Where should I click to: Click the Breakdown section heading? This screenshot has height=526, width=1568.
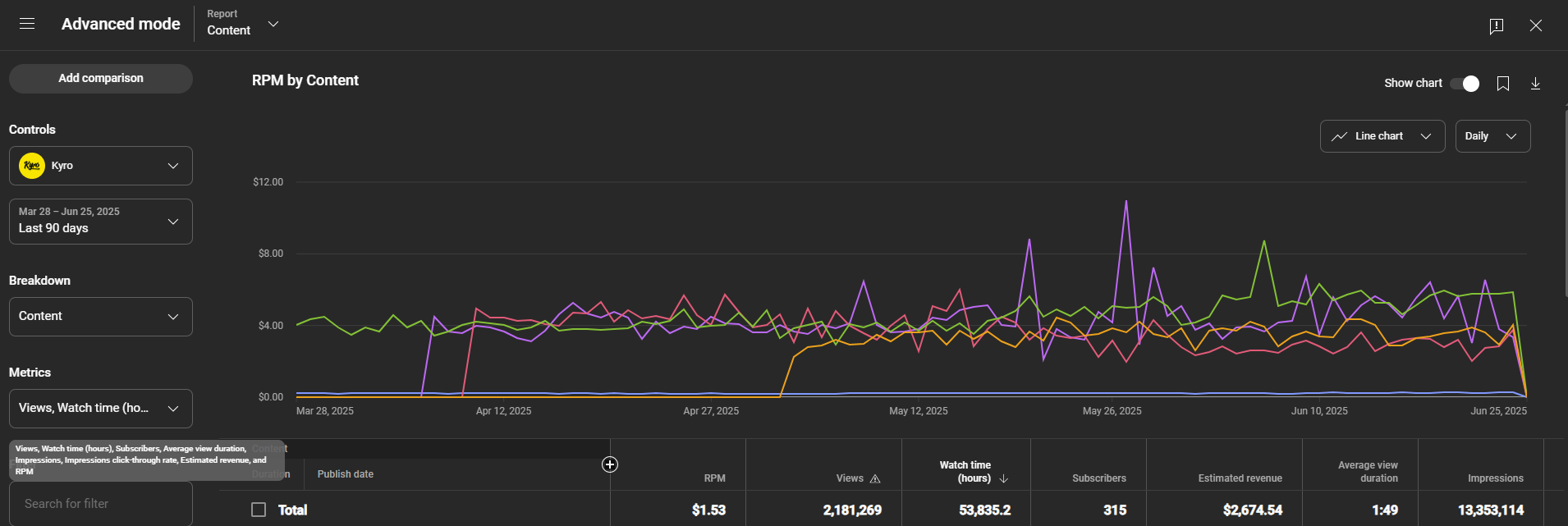(39, 281)
